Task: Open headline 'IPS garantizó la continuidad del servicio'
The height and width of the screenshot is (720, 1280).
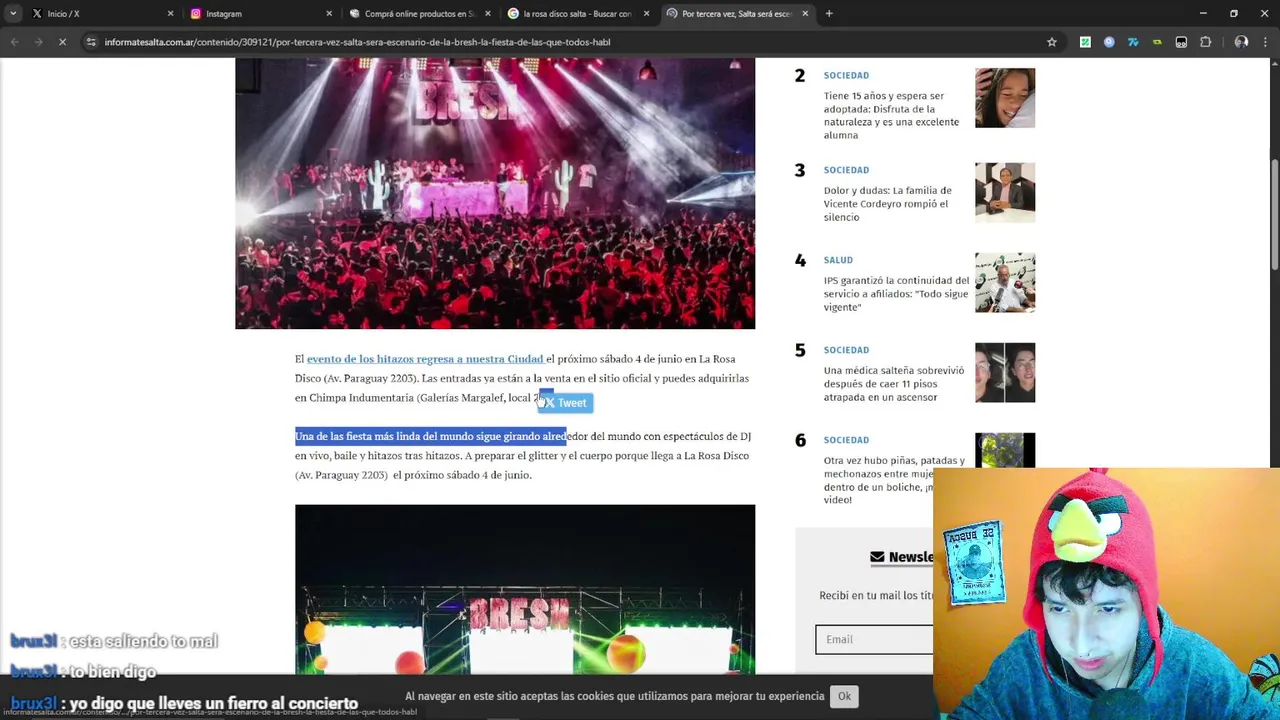Action: tap(896, 294)
